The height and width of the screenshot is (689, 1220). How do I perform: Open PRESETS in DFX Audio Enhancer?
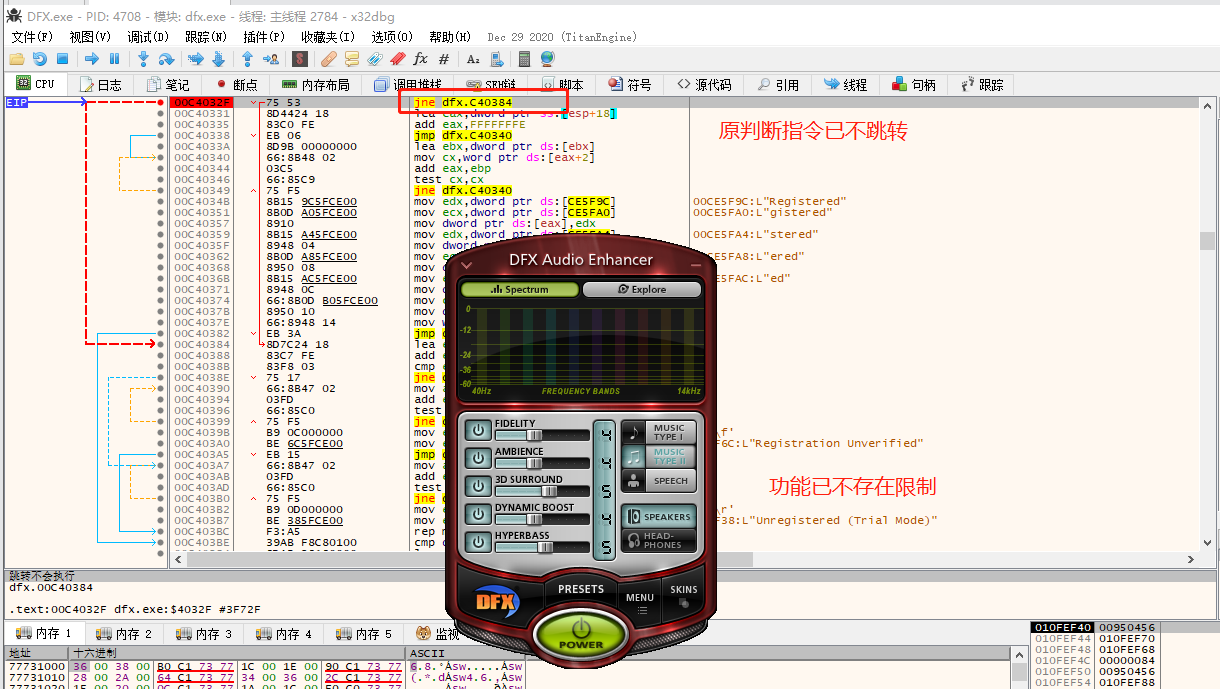[581, 589]
